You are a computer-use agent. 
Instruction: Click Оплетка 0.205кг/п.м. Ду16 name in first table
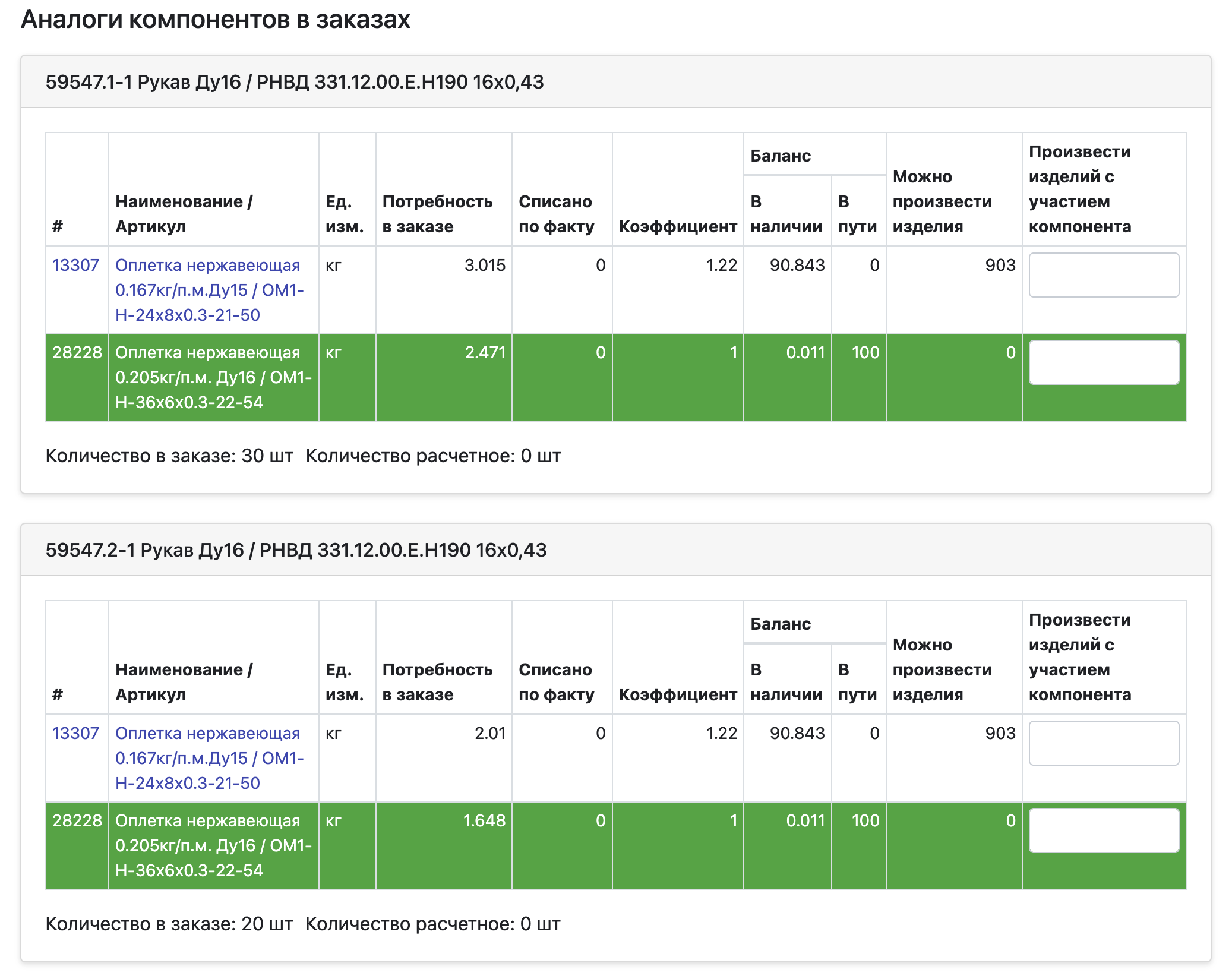tap(213, 377)
